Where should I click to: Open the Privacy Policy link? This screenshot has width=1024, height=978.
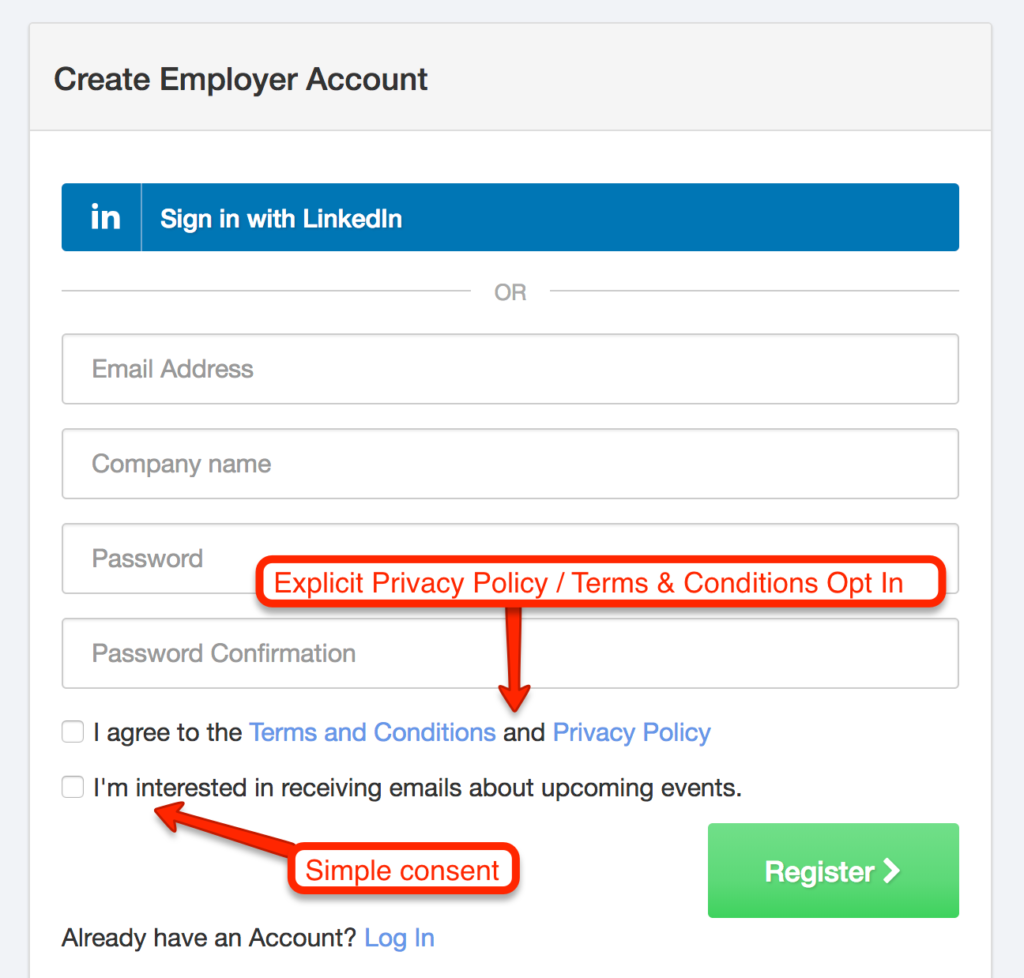point(632,733)
